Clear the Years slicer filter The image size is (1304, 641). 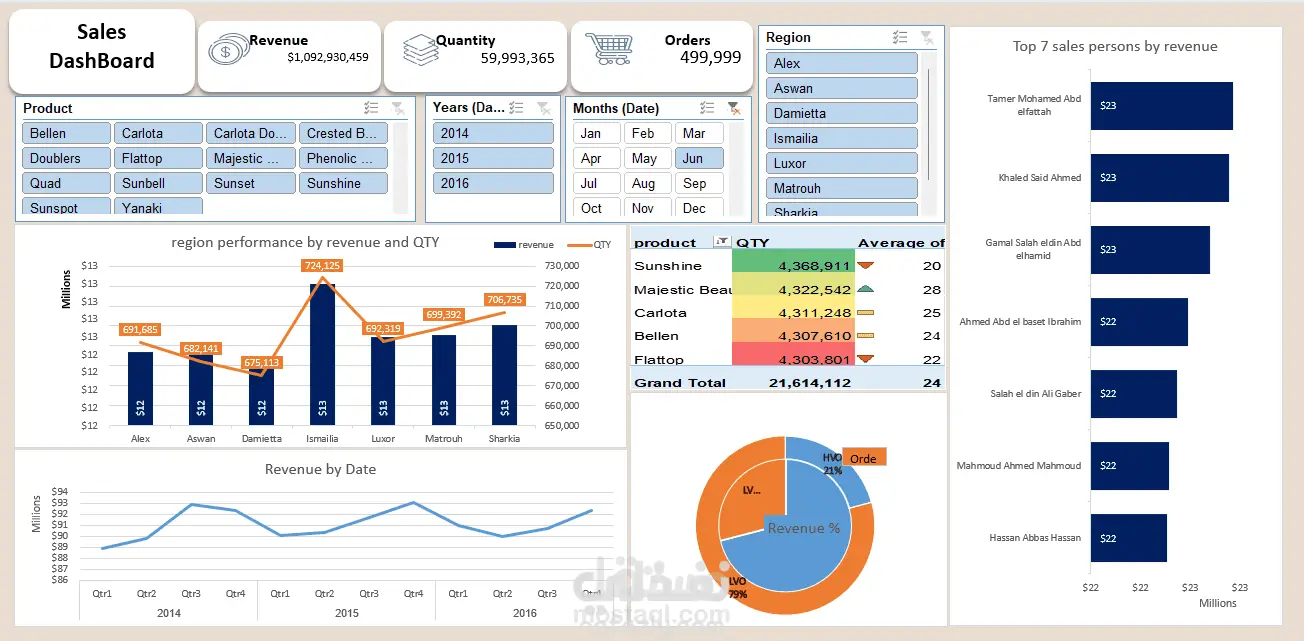543,108
